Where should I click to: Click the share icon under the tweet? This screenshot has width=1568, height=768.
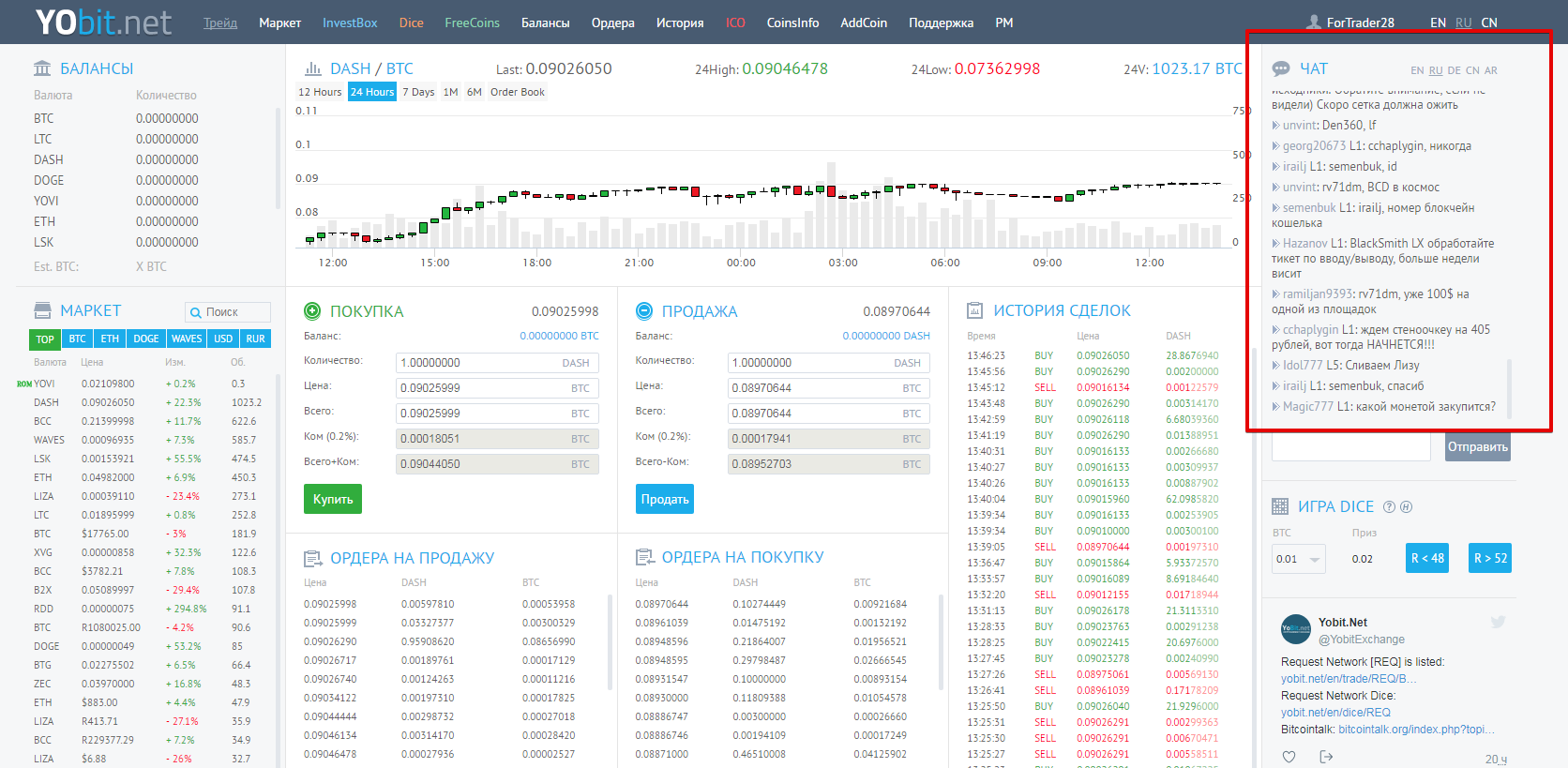pos(1326,757)
